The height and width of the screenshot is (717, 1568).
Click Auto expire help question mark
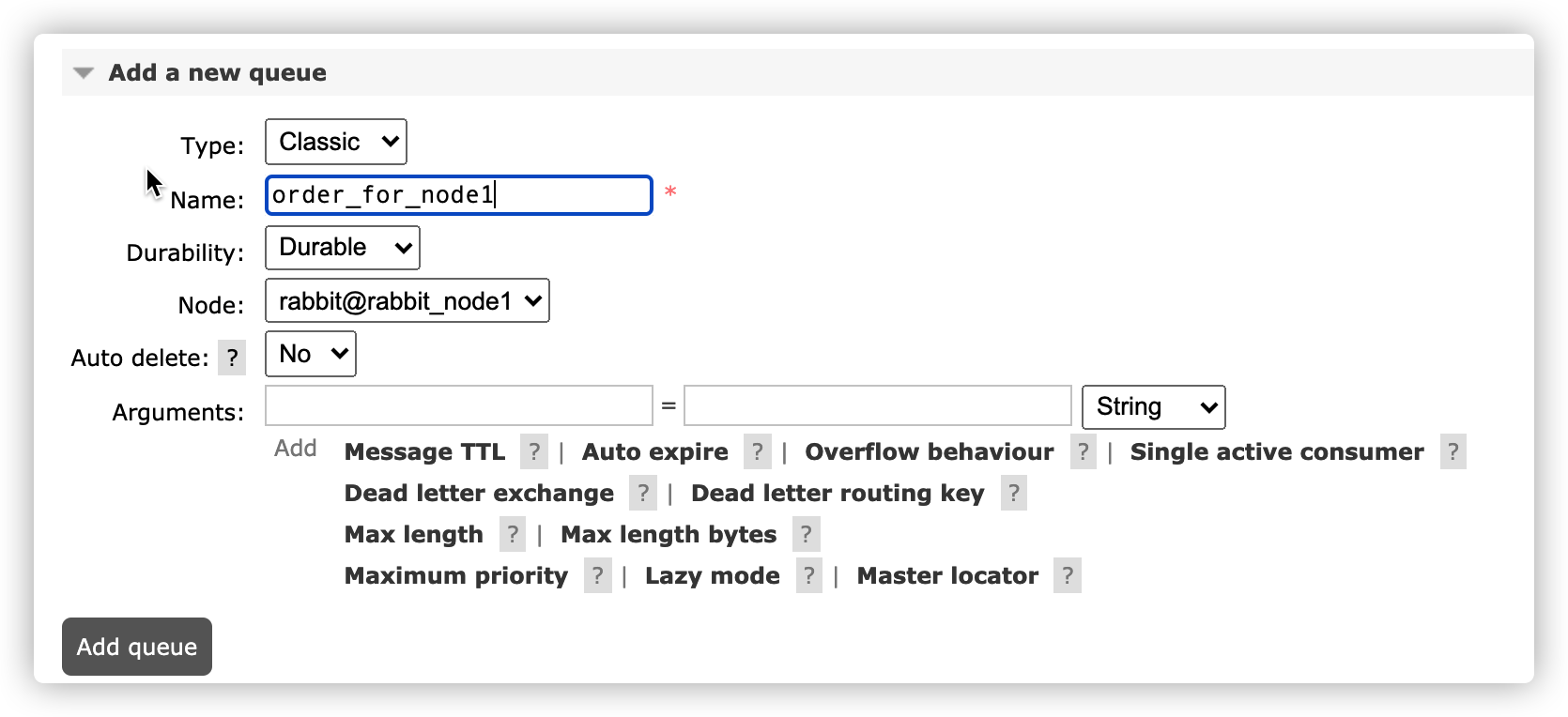tap(757, 451)
